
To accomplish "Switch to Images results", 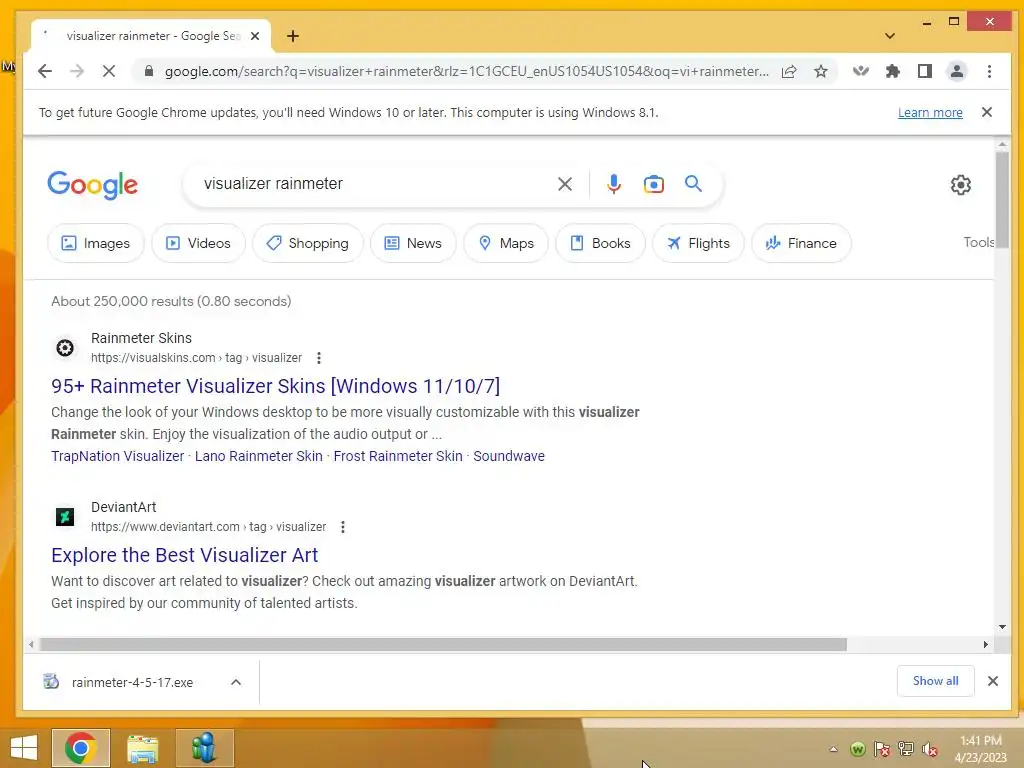I will coord(95,243).
